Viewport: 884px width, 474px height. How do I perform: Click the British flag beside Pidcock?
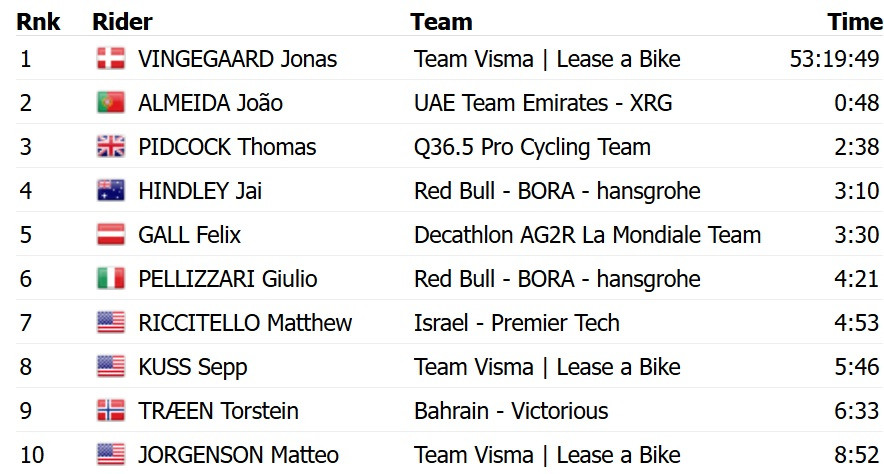(x=110, y=147)
